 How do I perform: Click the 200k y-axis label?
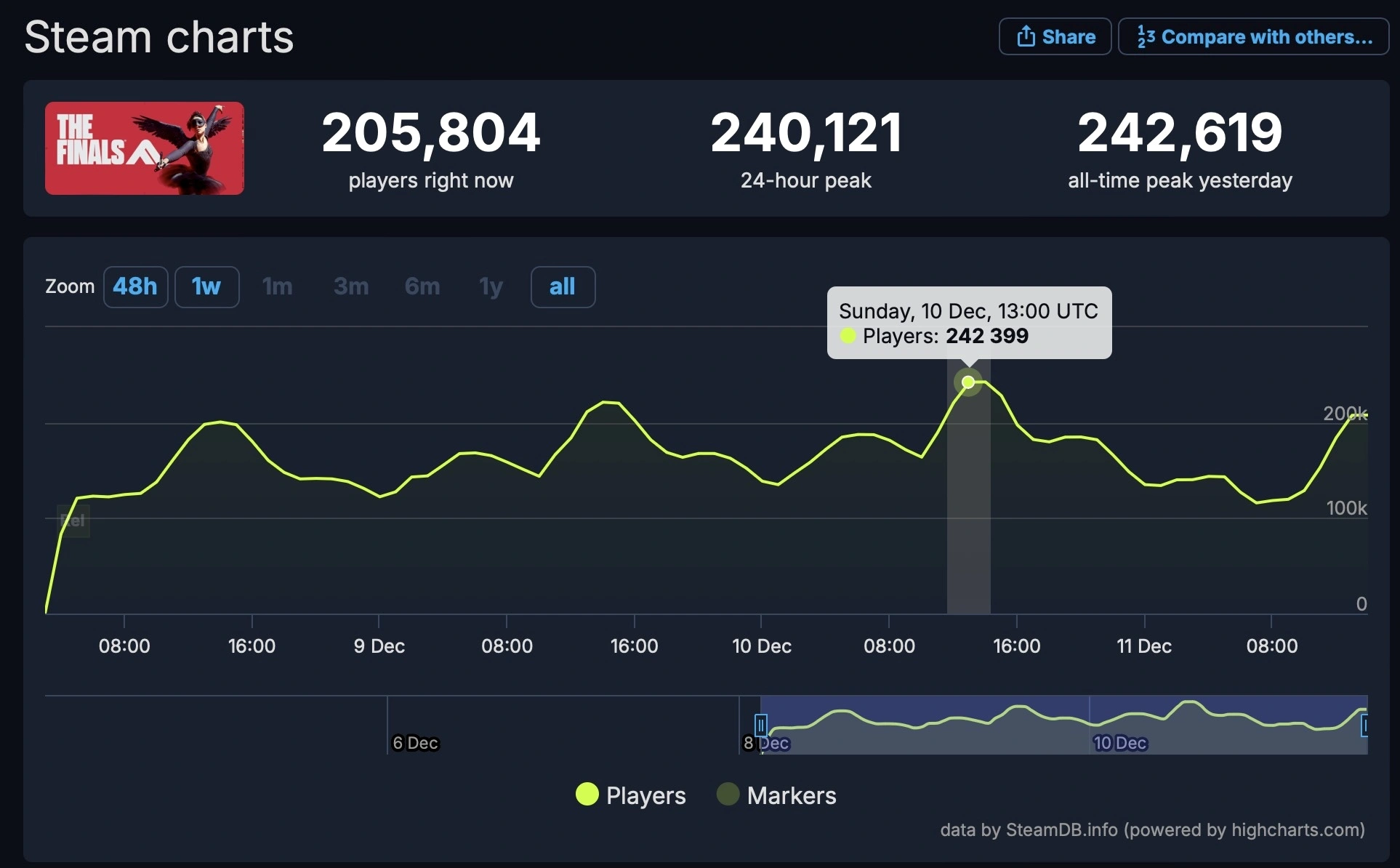(x=1345, y=413)
